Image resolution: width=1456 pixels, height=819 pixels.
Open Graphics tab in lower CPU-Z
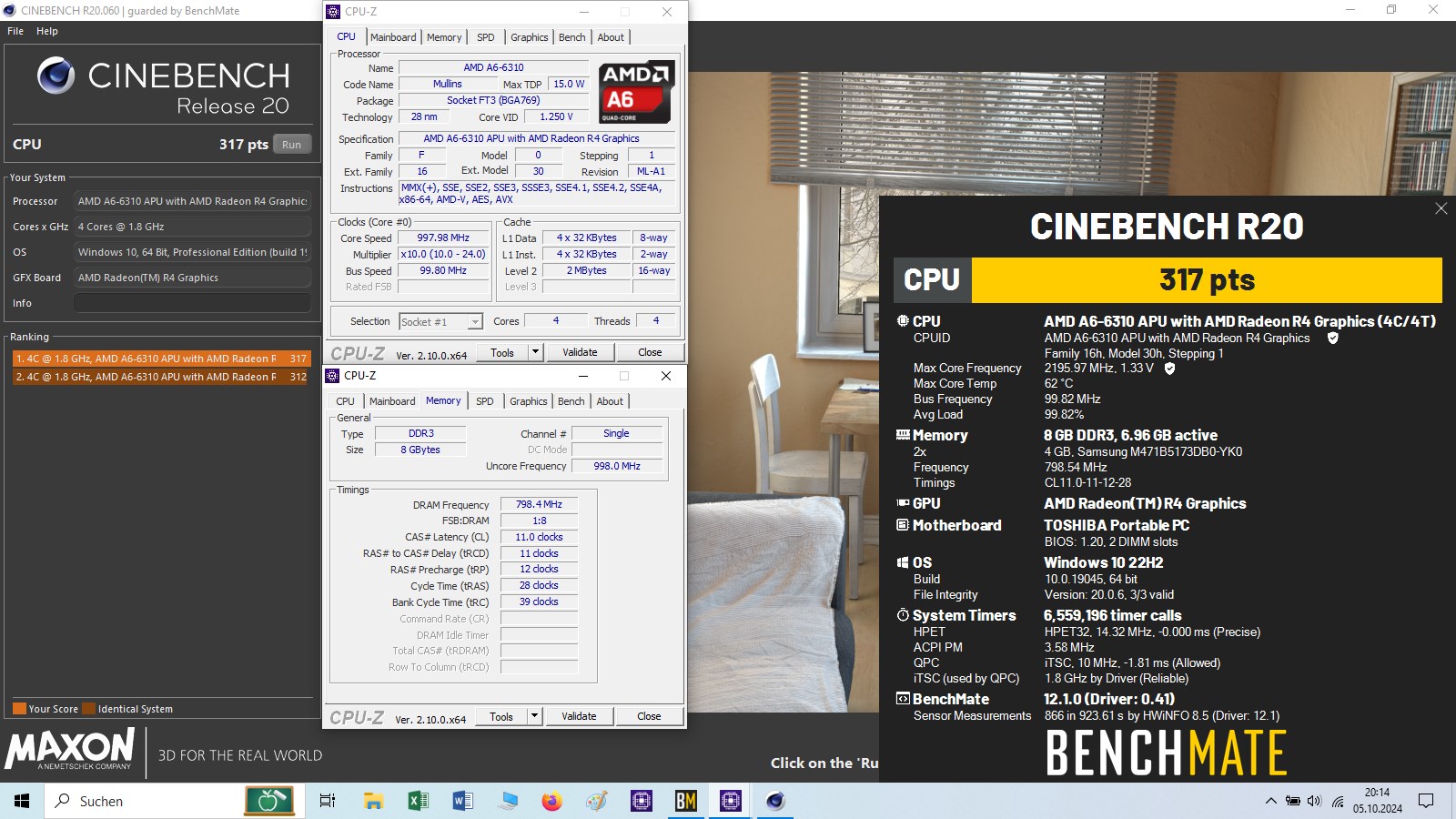coord(528,401)
